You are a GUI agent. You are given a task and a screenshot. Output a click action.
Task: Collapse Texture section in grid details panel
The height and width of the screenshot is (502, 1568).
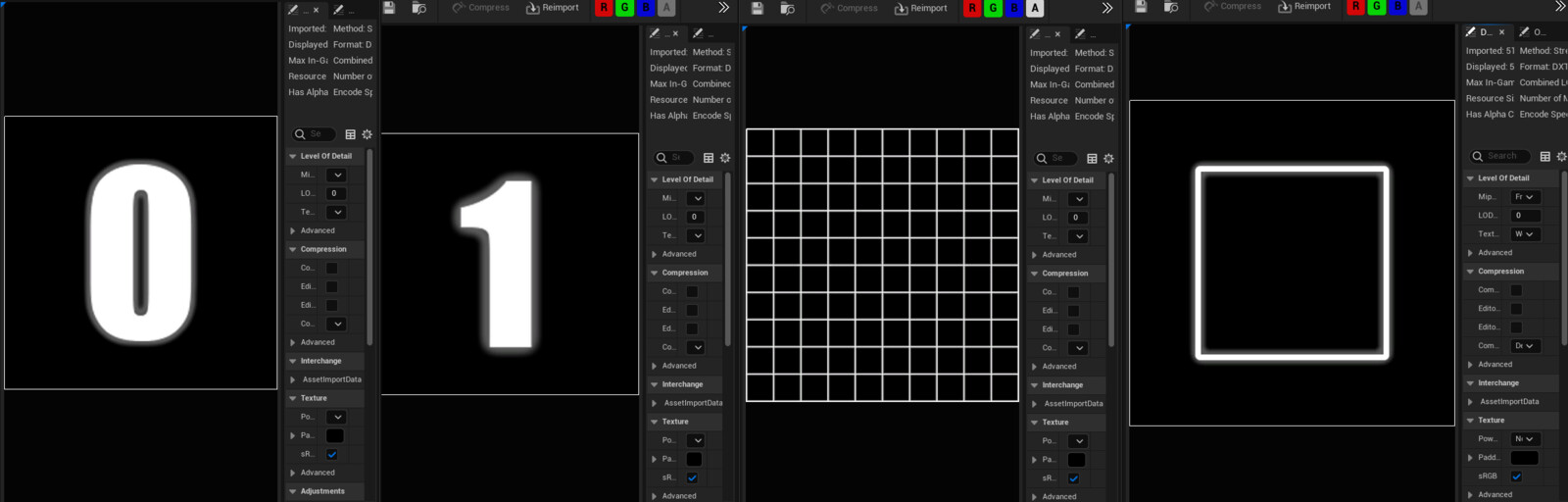point(1034,423)
